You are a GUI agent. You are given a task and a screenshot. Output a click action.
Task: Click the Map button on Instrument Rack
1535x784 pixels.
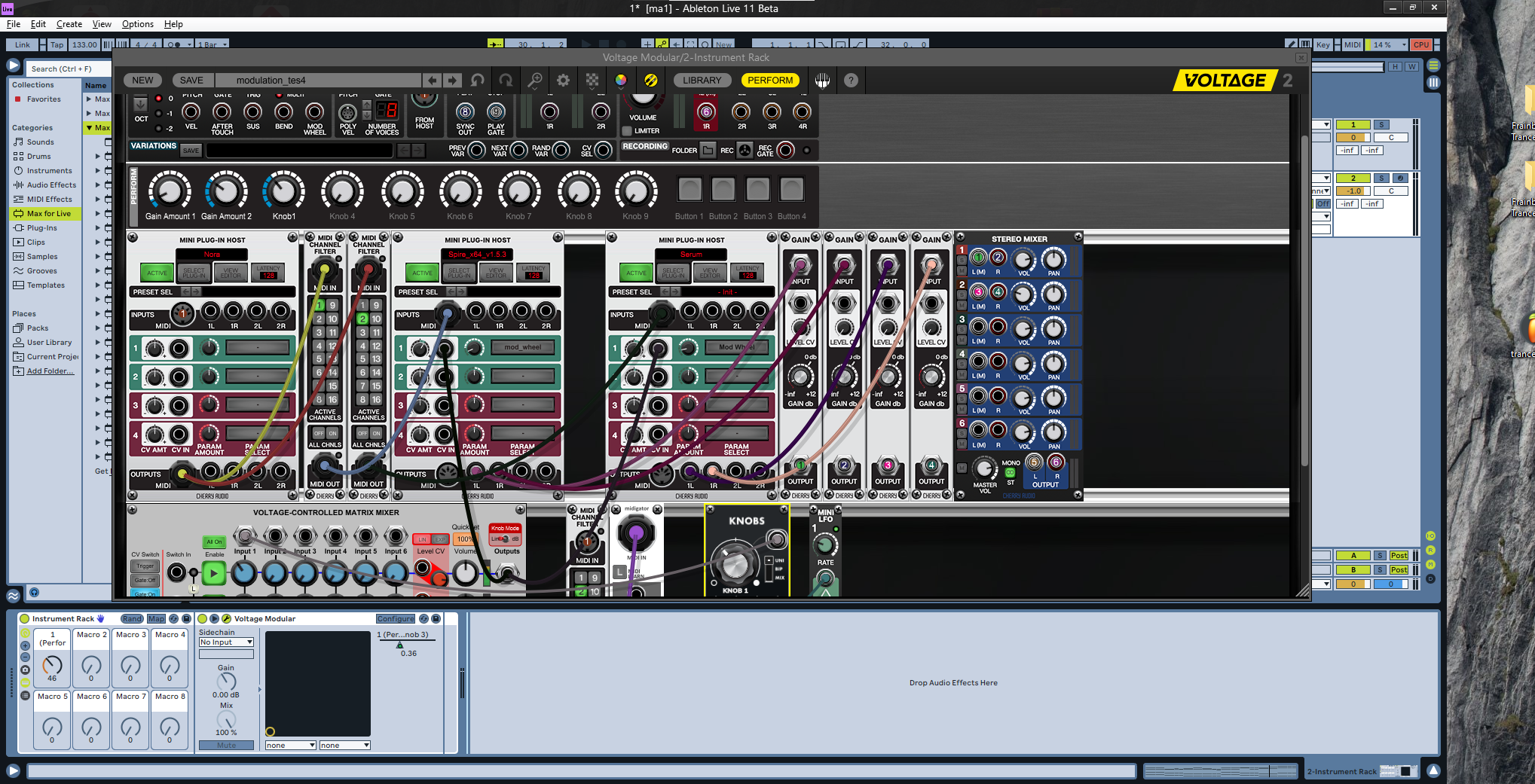click(156, 618)
